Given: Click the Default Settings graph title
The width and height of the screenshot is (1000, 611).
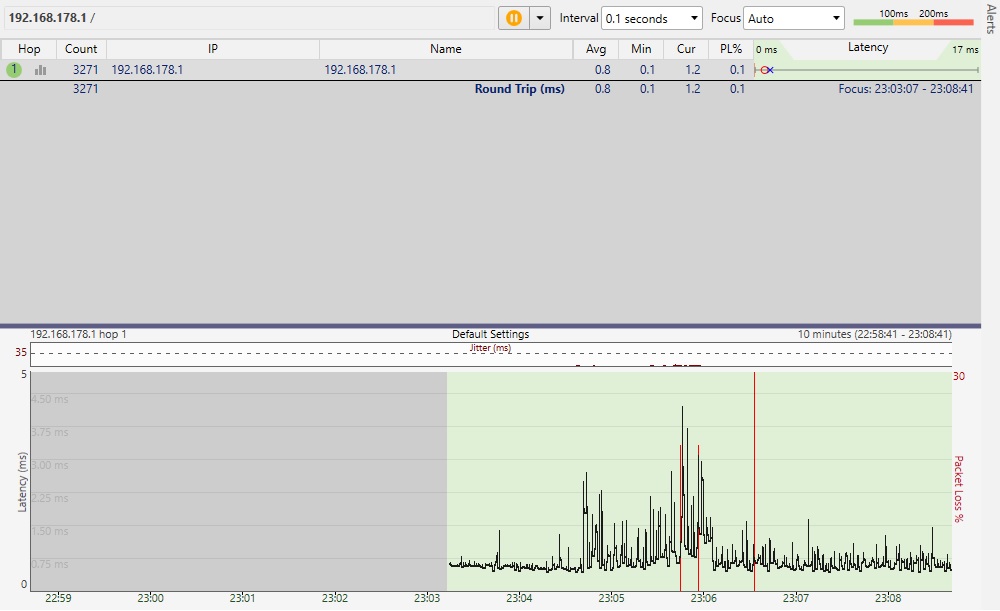Looking at the screenshot, I should point(490,334).
